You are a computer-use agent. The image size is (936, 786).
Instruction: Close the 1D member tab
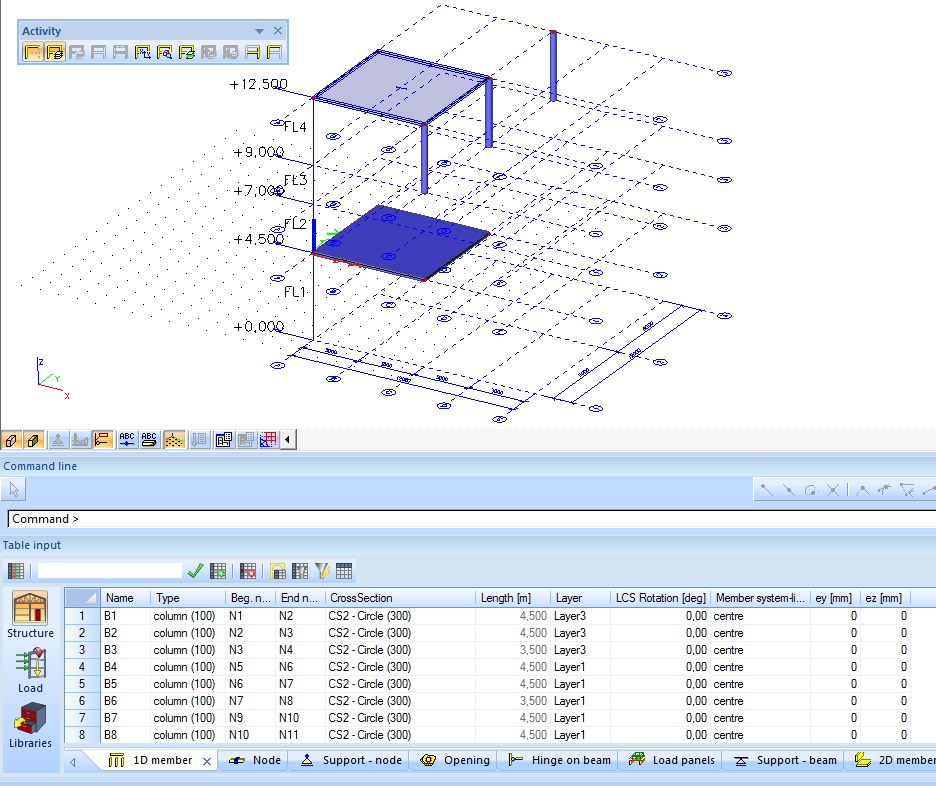(207, 761)
